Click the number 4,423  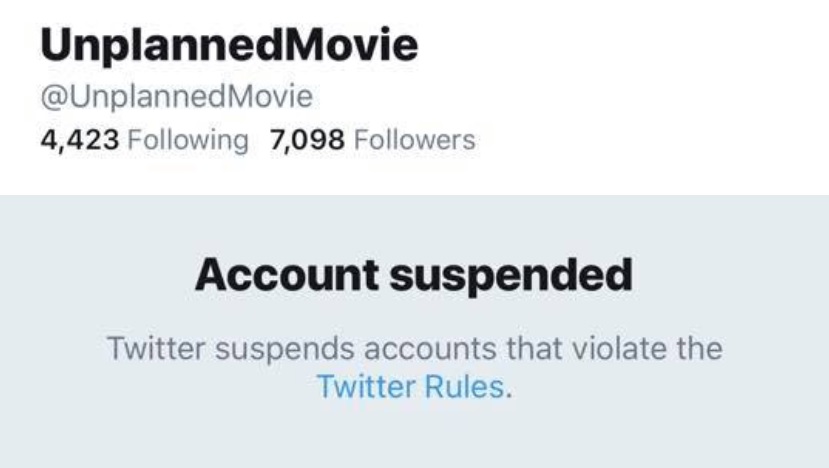pos(79,140)
